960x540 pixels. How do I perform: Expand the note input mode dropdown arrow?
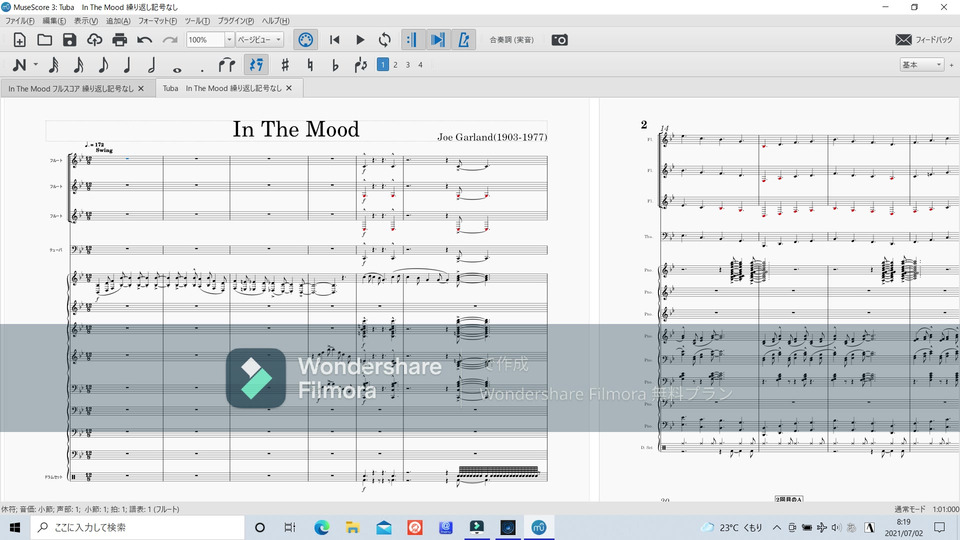(x=36, y=64)
